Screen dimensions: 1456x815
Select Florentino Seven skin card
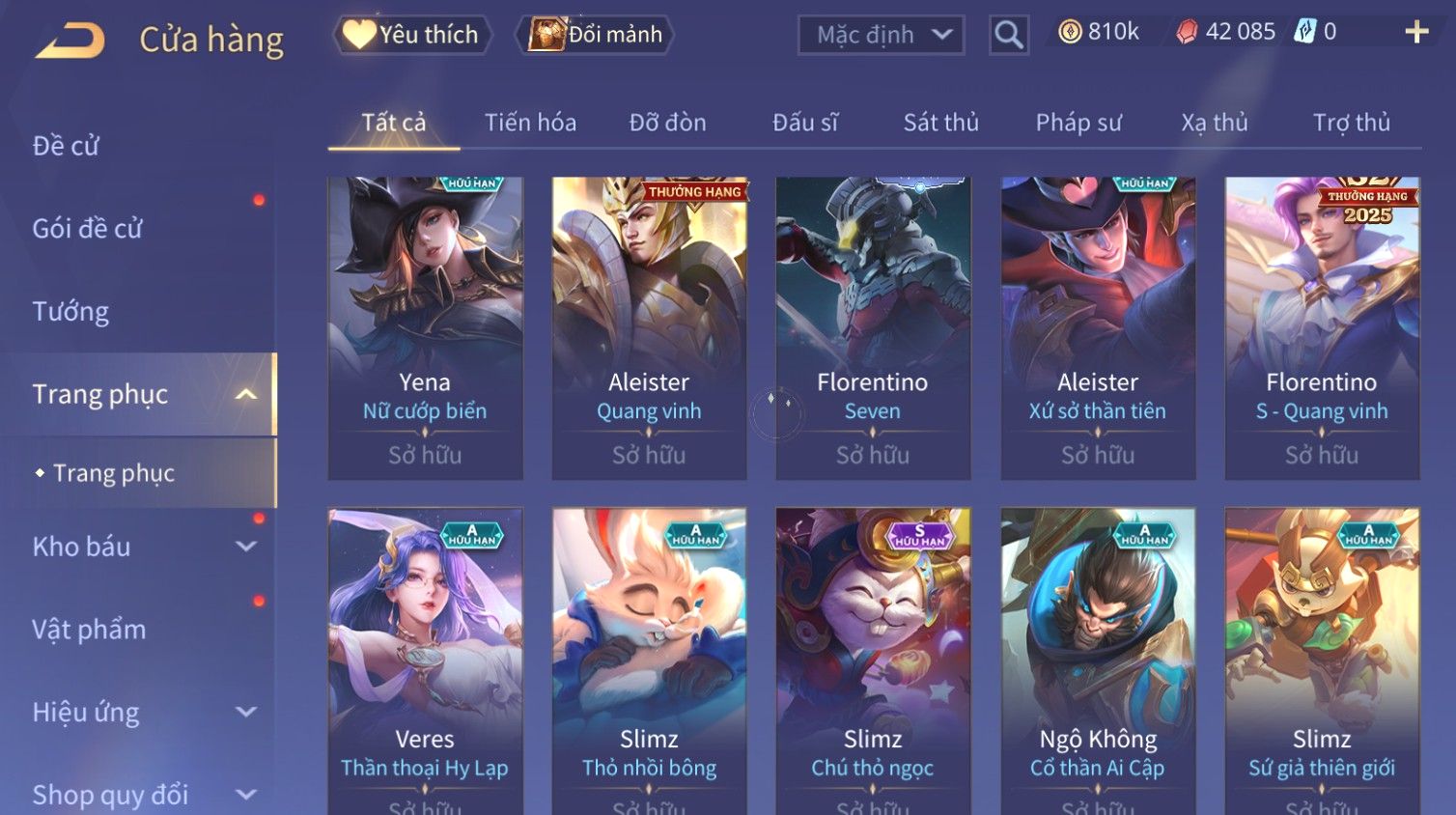tap(873, 328)
